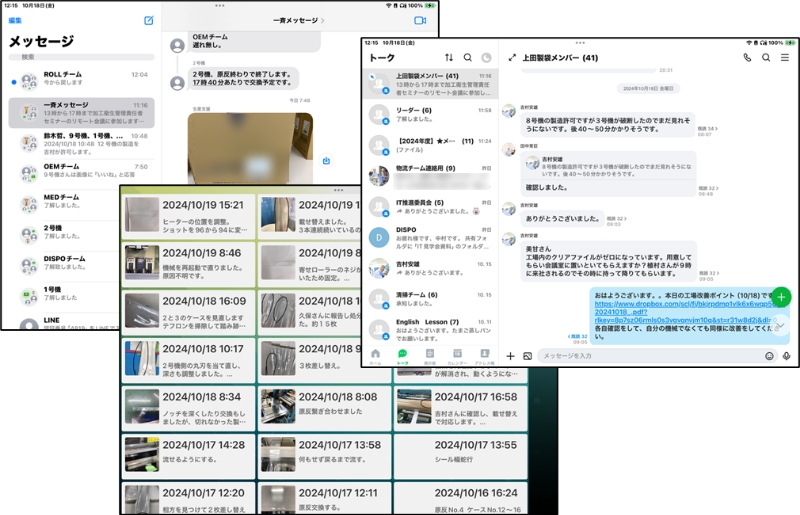Open 清掃チーム (6) chat

click(430, 299)
